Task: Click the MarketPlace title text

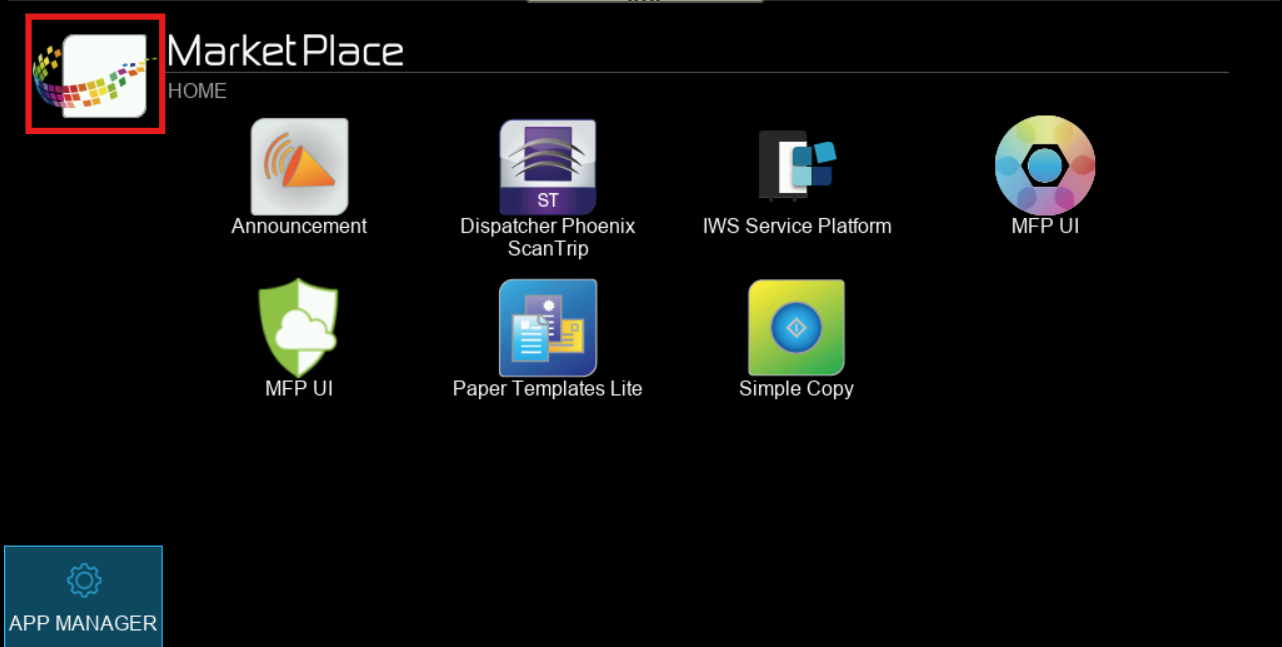Action: [x=285, y=51]
